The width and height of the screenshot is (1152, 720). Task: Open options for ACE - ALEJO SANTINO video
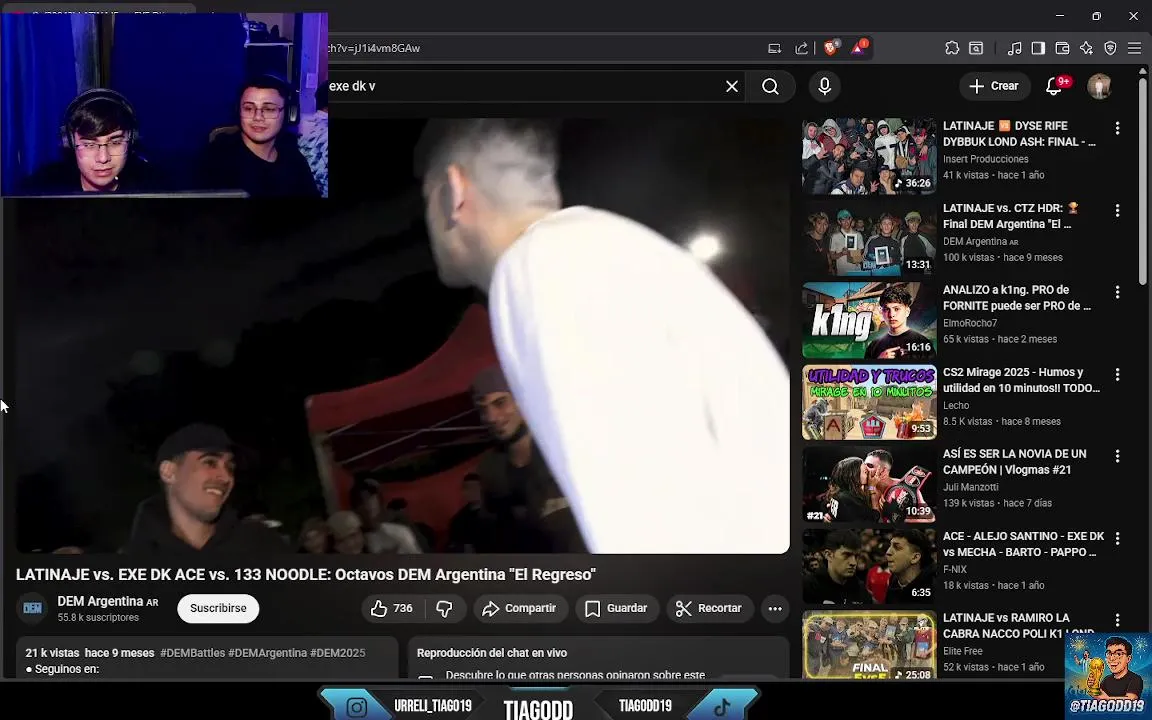click(x=1117, y=538)
